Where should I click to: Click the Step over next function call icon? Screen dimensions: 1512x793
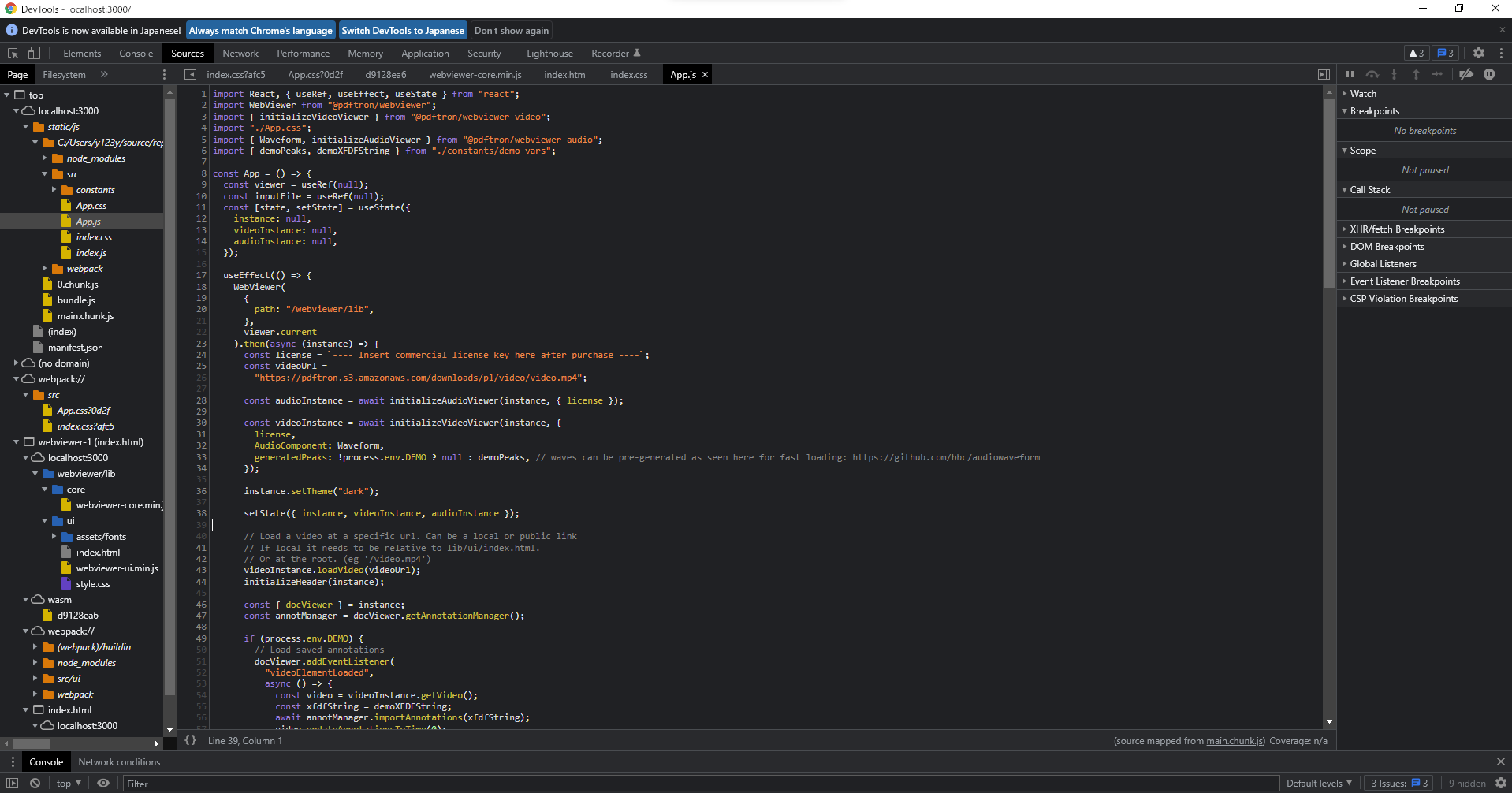[1372, 74]
